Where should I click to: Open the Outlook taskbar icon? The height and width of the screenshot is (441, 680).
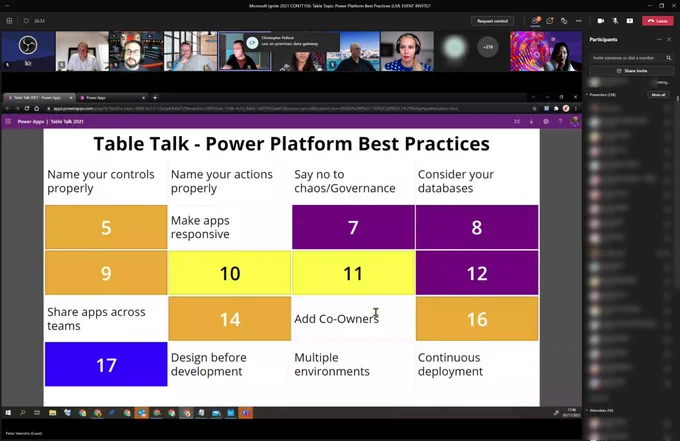[142, 413]
